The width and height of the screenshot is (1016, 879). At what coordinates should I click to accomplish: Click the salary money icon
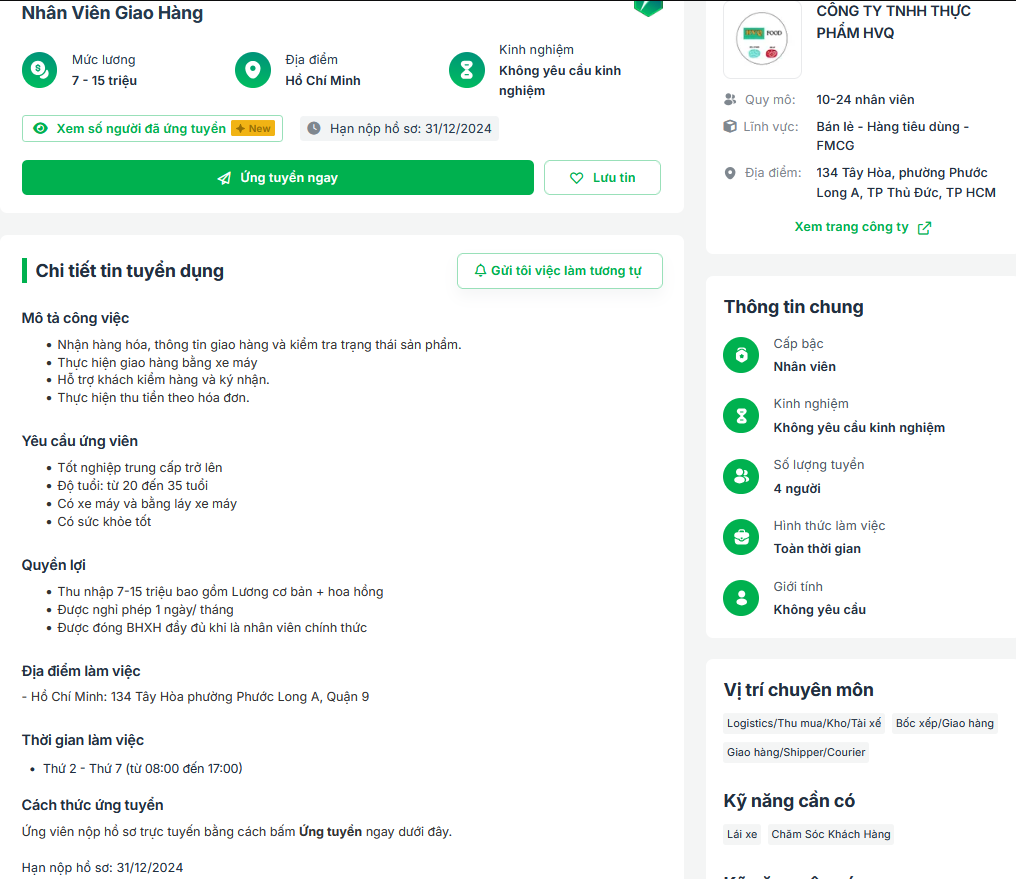pyautogui.click(x=40, y=70)
